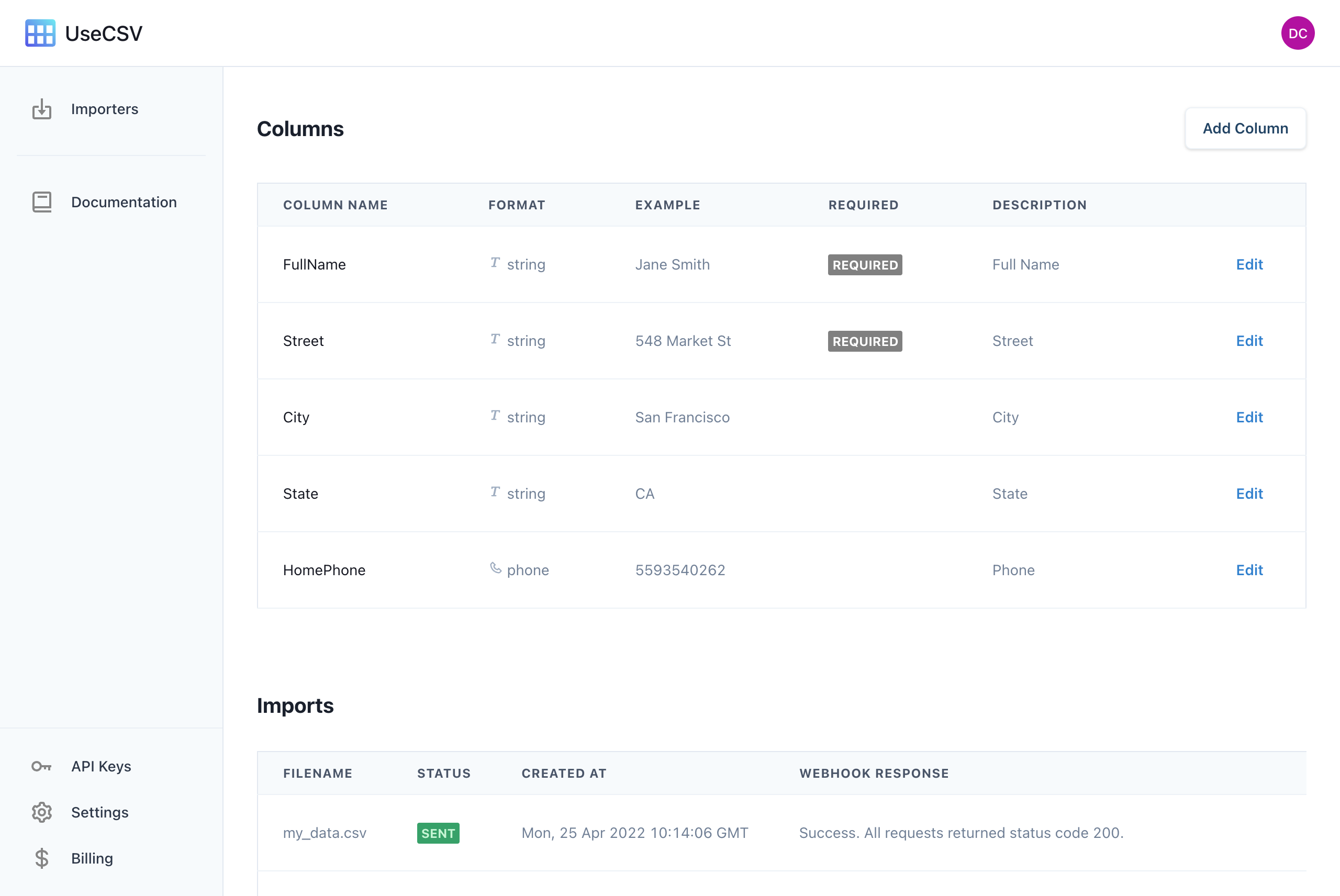Click Edit on the HomePhone row
Image resolution: width=1340 pixels, height=896 pixels.
1249,570
